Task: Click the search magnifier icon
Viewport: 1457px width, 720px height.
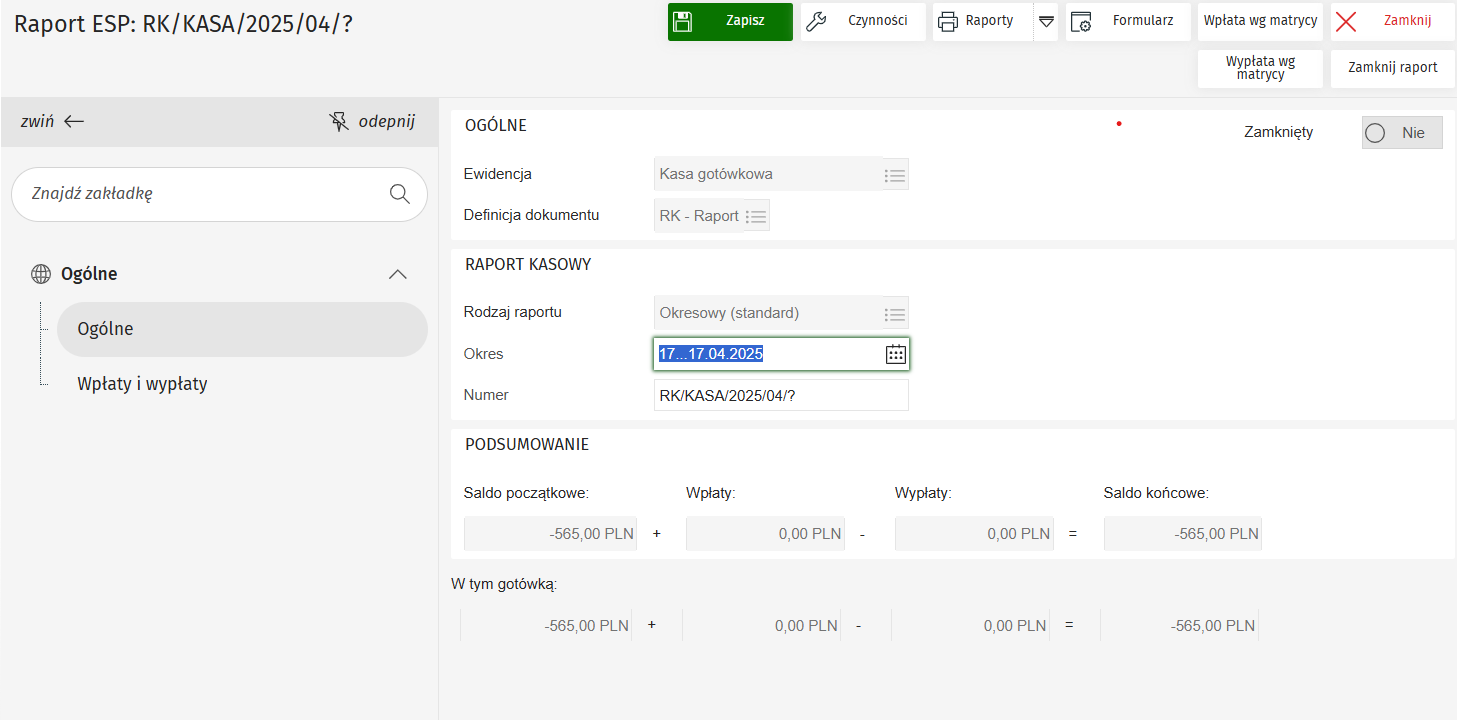Action: (400, 194)
